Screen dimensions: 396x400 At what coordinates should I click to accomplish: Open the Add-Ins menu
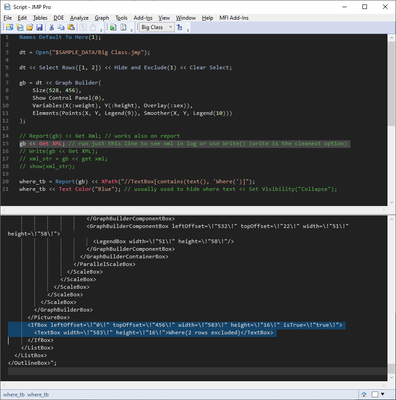coord(143,18)
